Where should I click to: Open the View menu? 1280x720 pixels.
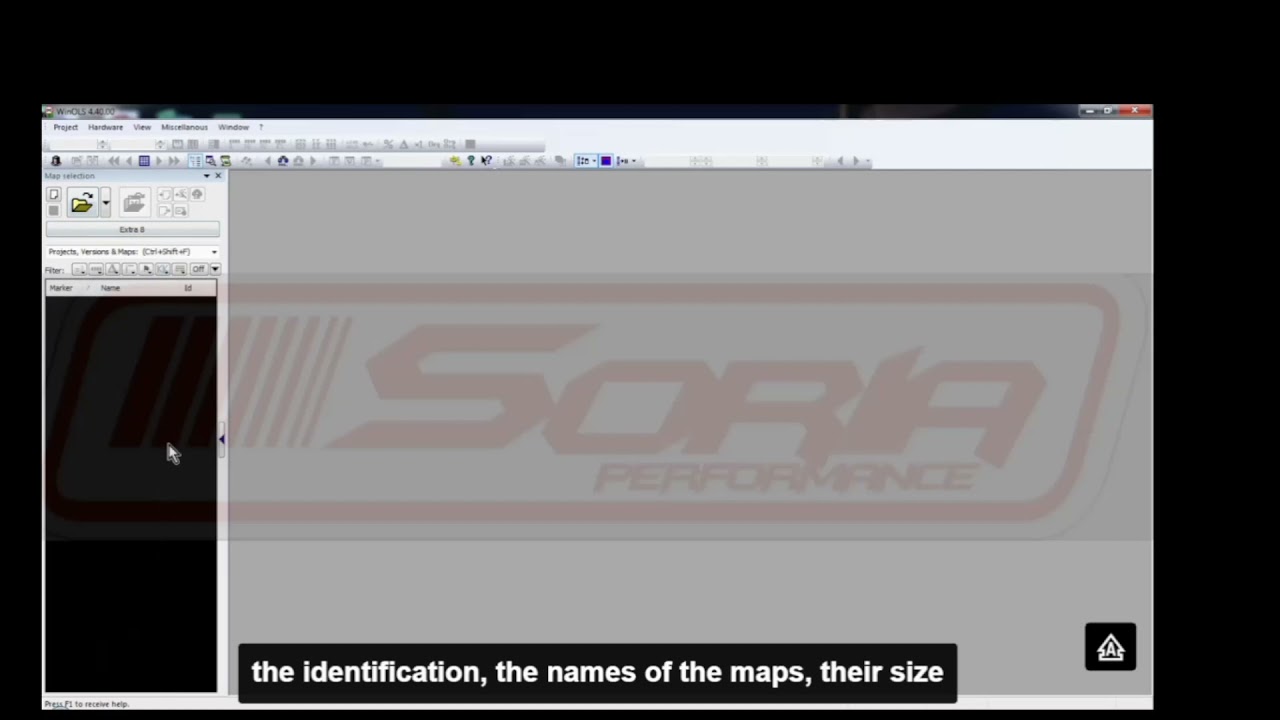142,127
